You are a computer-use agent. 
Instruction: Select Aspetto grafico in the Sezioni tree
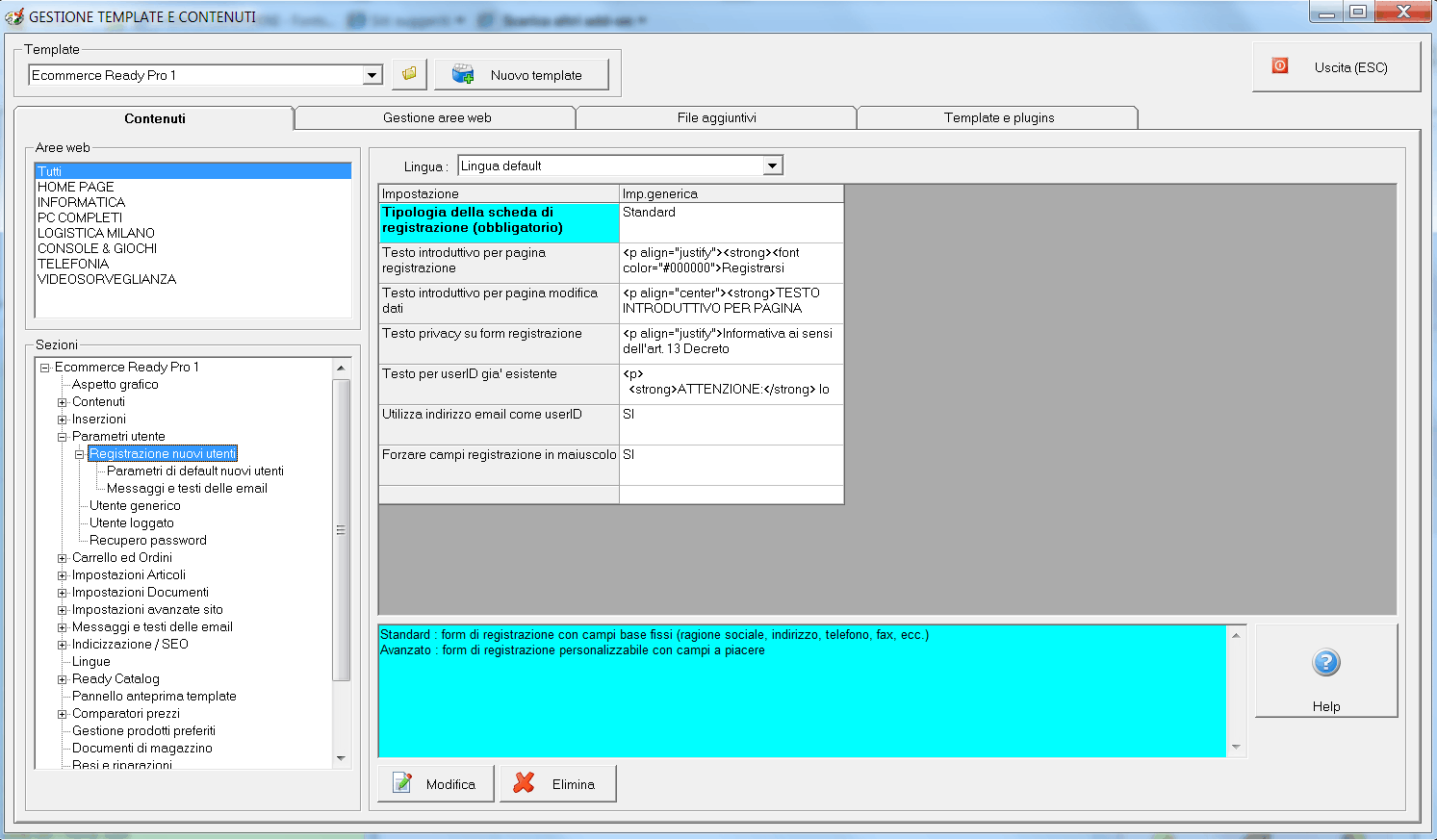click(x=115, y=385)
